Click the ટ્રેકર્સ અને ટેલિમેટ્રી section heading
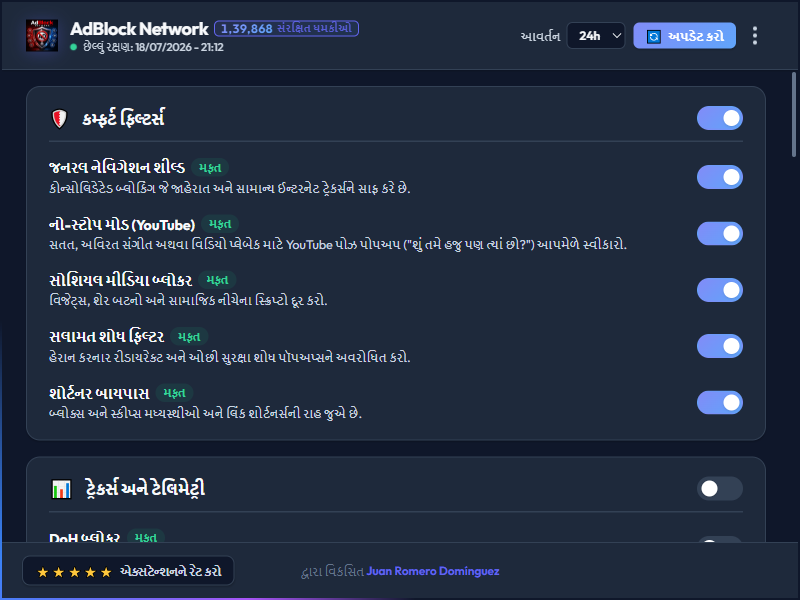 [x=145, y=488]
